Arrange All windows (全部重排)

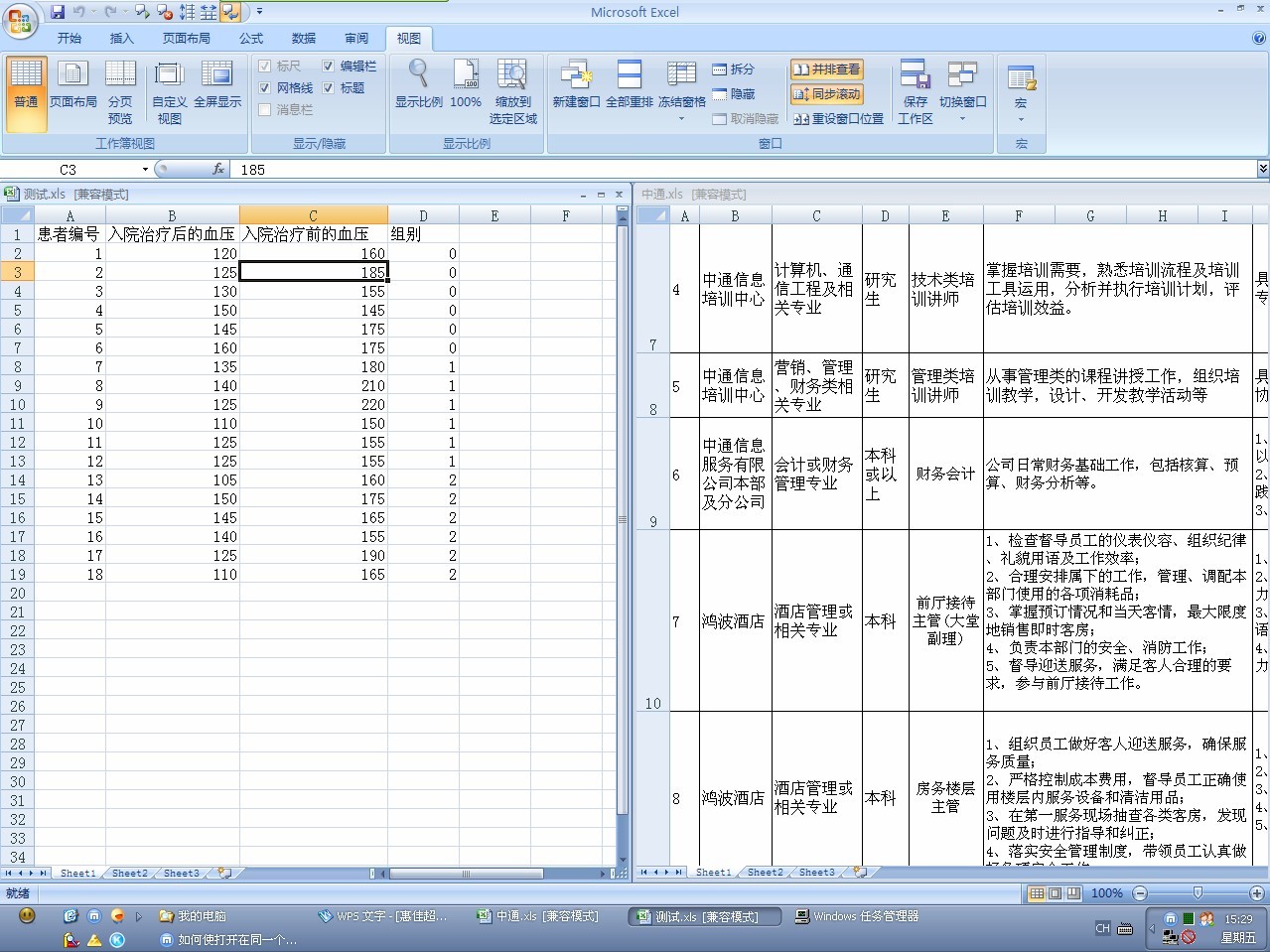(630, 85)
